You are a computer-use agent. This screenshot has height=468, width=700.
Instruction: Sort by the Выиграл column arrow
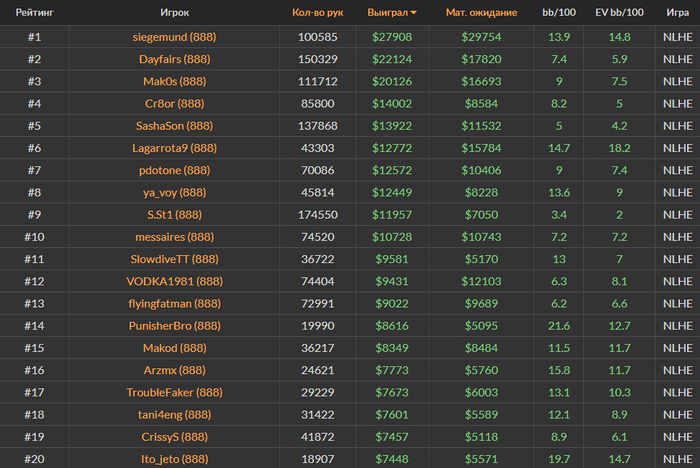click(414, 13)
